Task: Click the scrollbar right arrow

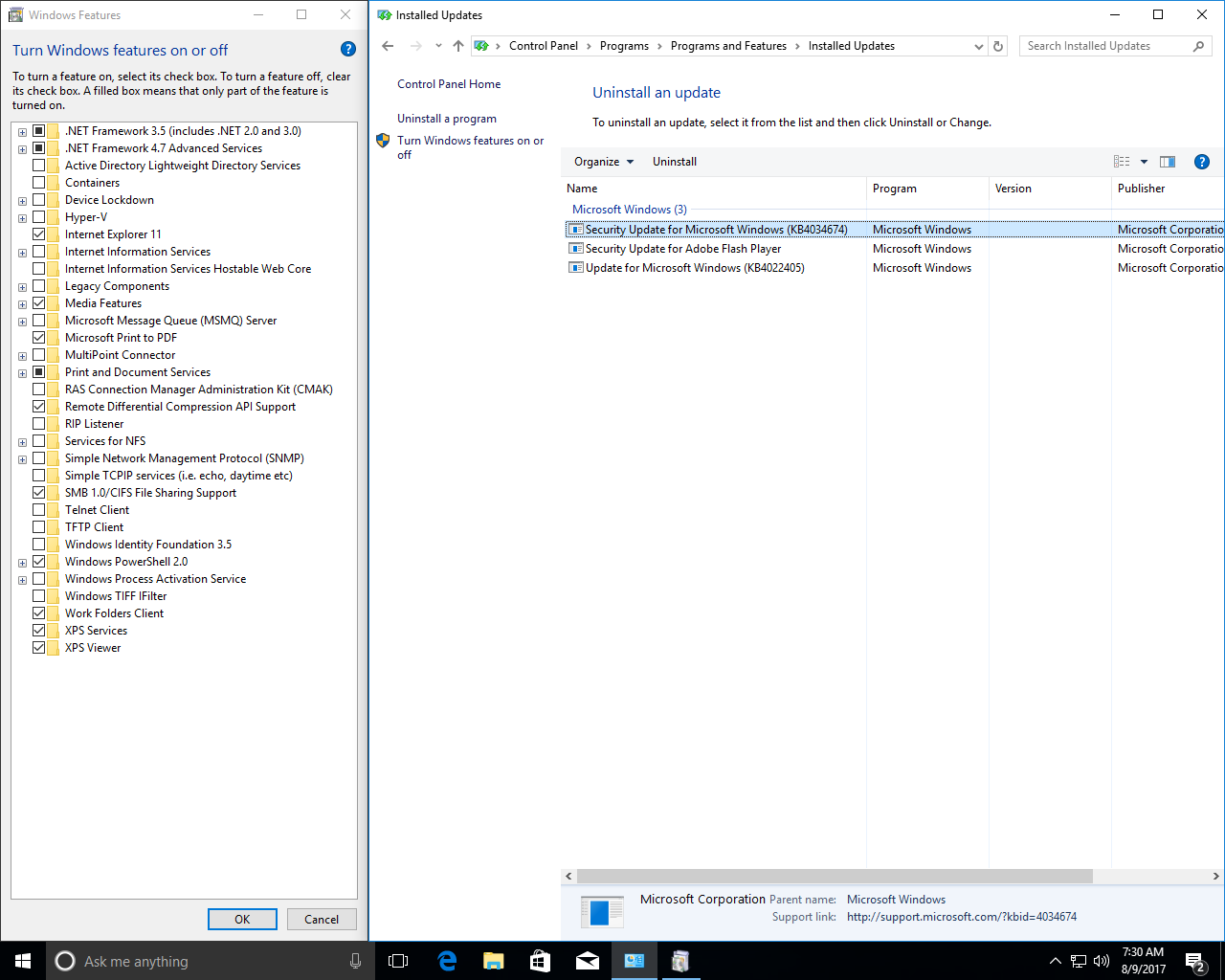Action: (x=1216, y=876)
